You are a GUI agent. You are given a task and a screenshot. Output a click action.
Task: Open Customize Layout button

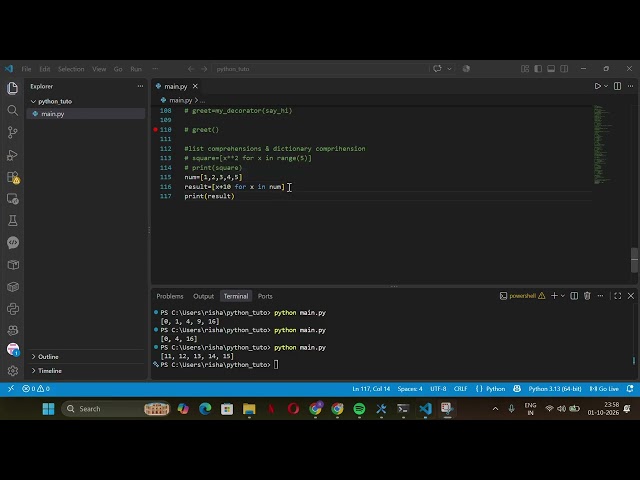point(525,69)
